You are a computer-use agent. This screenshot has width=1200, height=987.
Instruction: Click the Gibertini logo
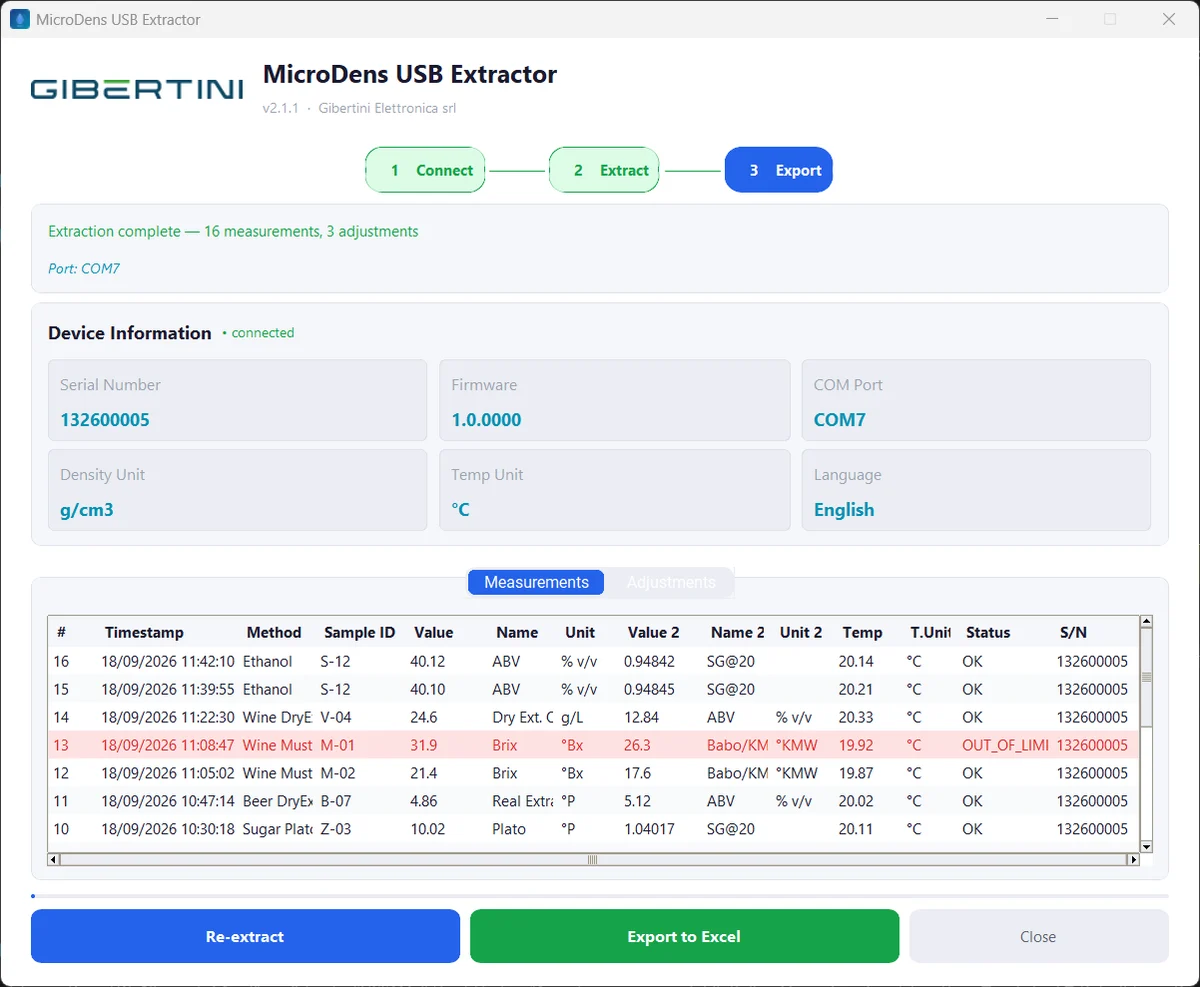(137, 89)
